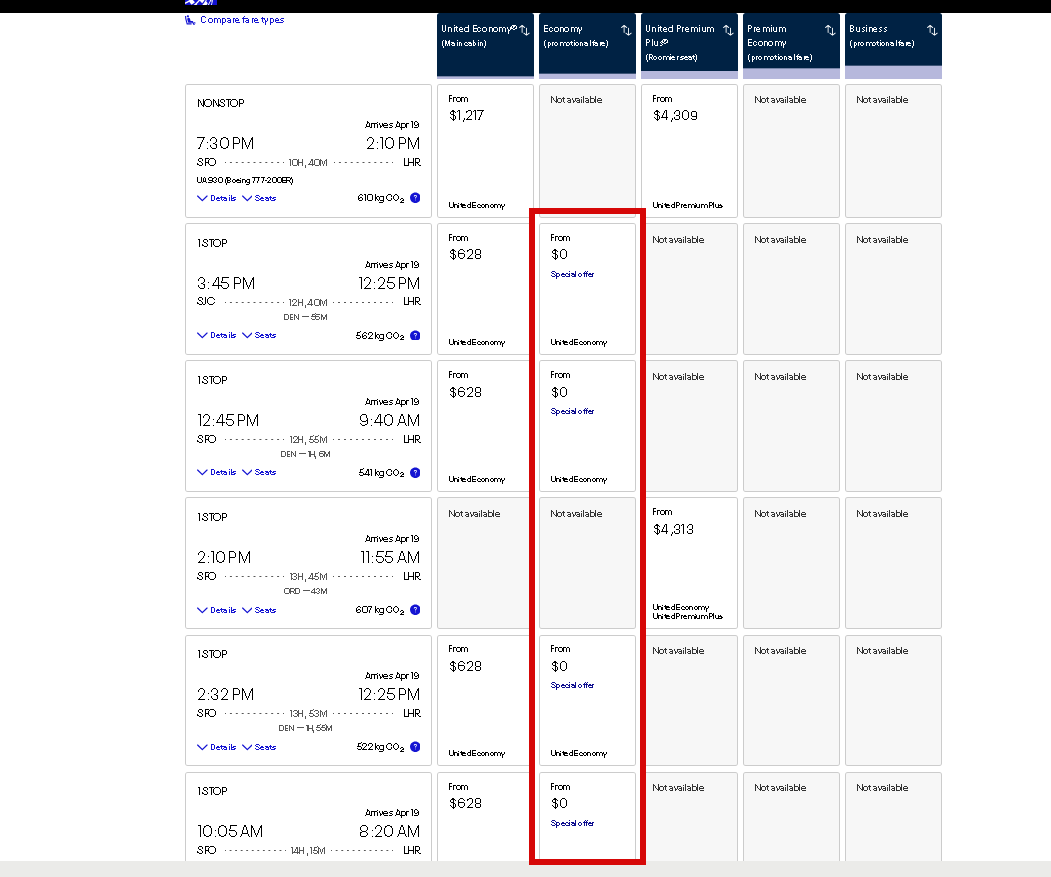Select $0 special offer on 12:45 PM flight

click(587, 425)
